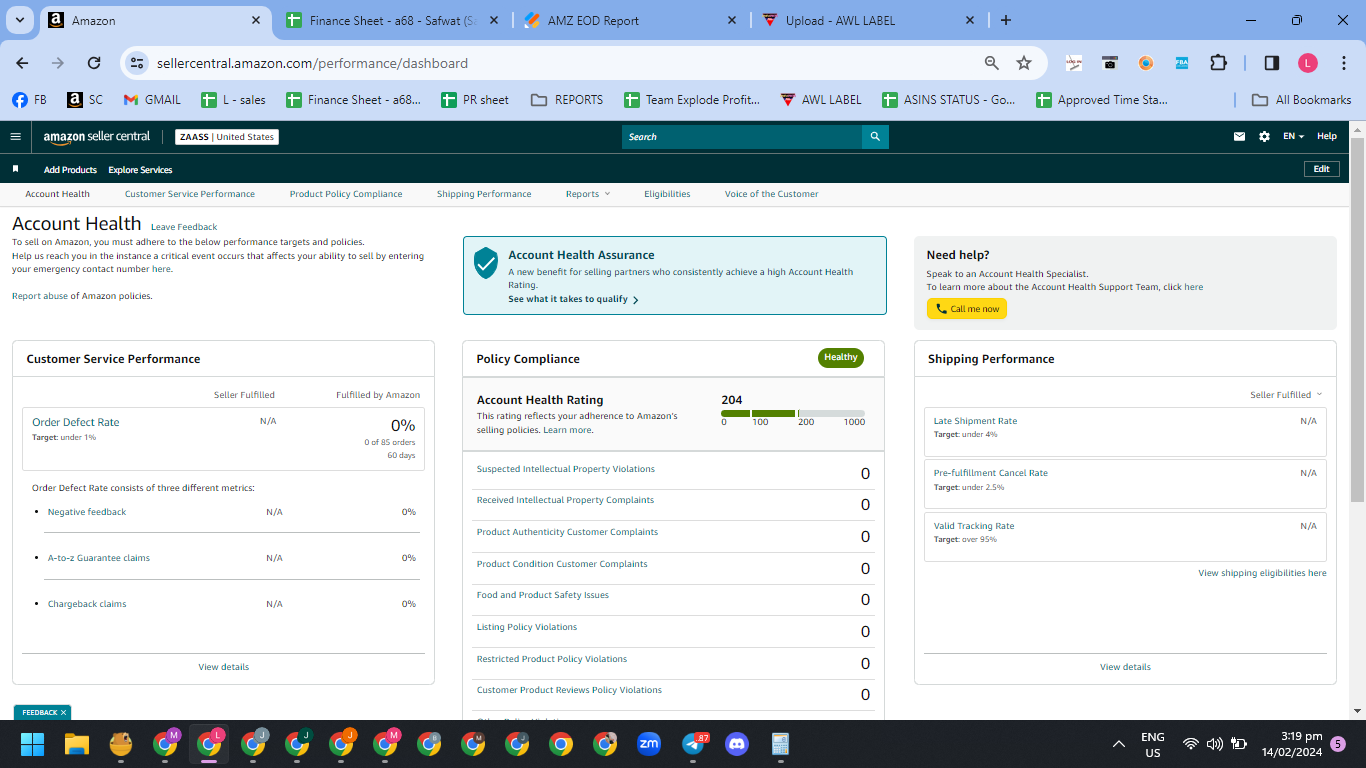Screen dimensions: 1366x768
Task: Go to the Shipping Performance nav tab
Action: (x=484, y=194)
